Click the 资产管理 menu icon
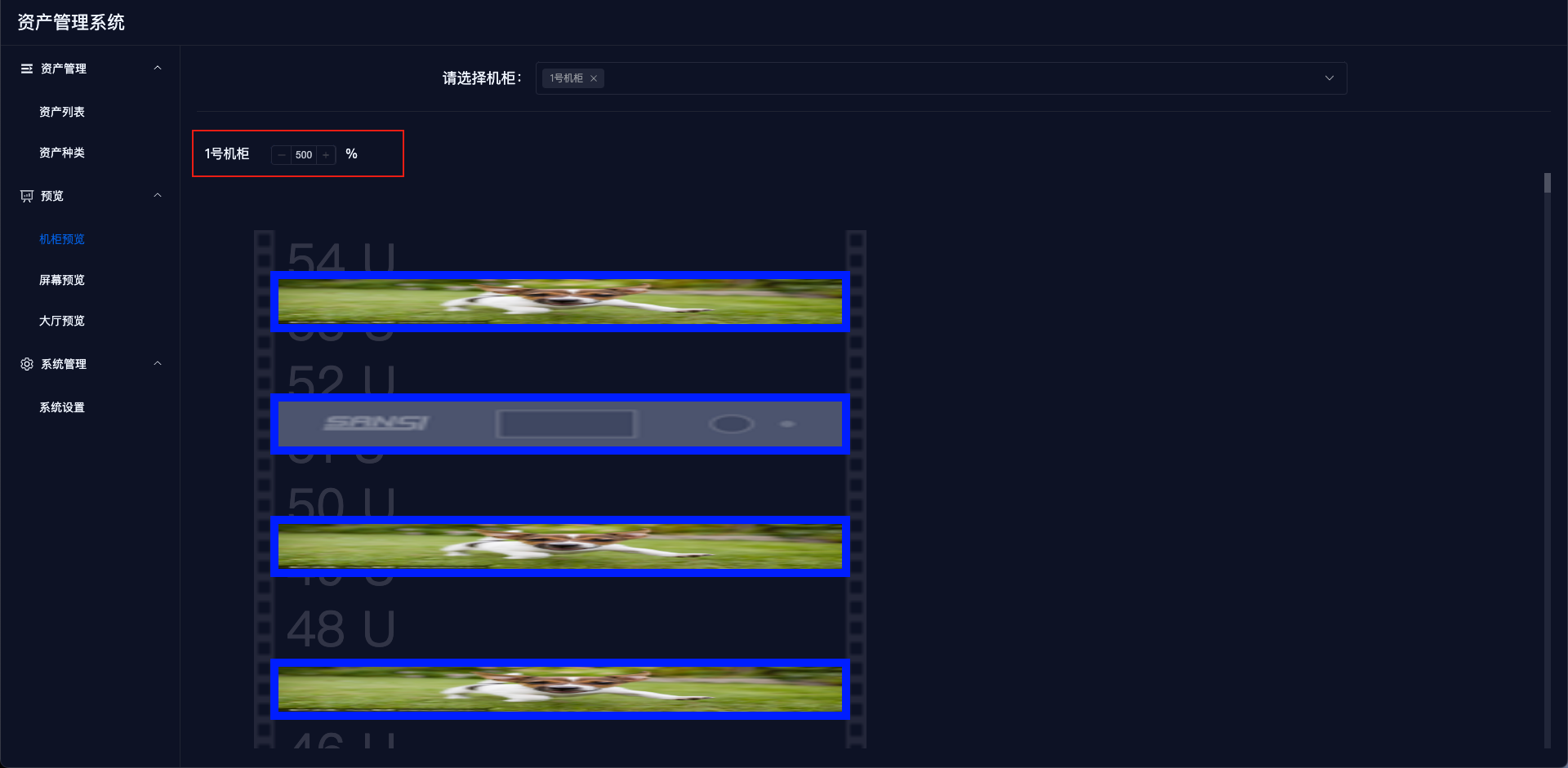 [x=27, y=69]
